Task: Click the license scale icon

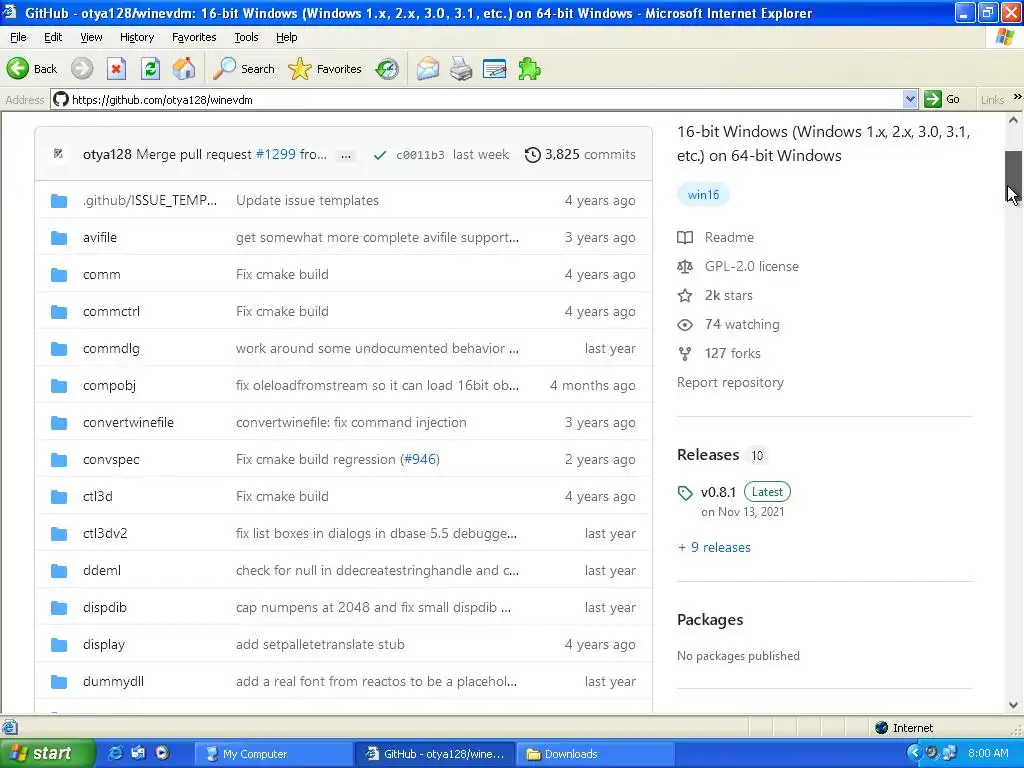Action: click(684, 266)
